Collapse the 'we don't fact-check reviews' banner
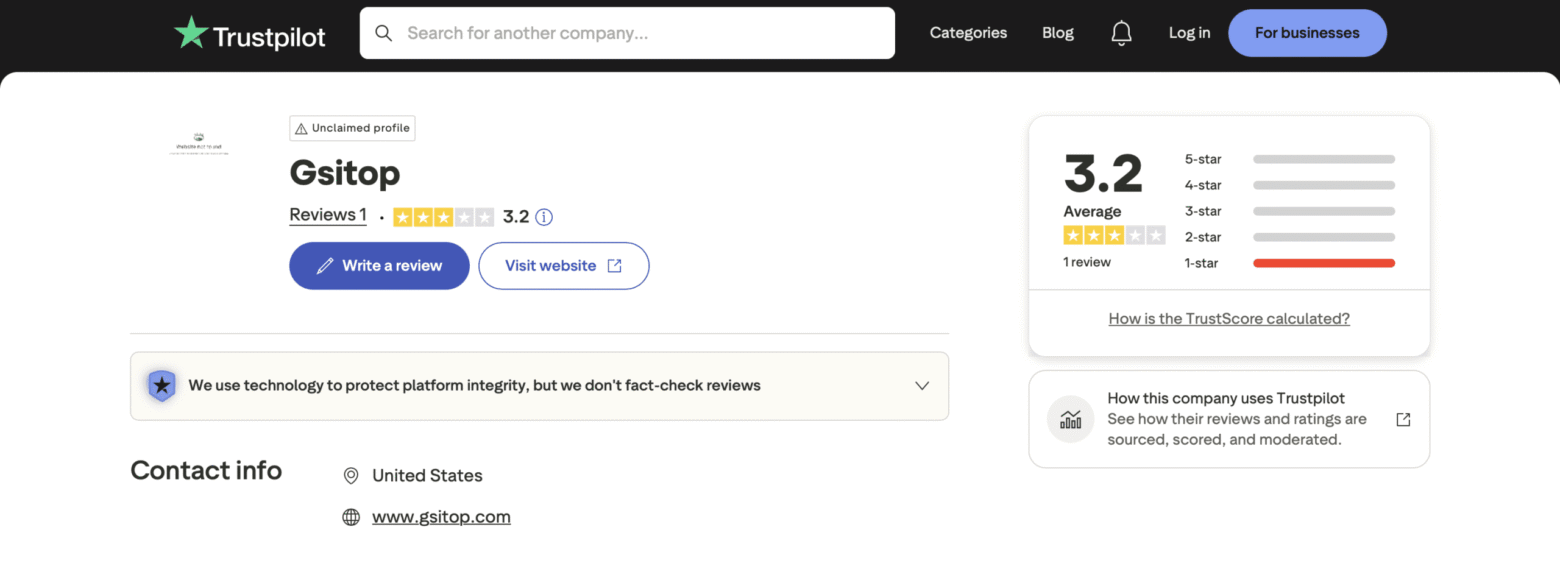1560x580 pixels. click(921, 385)
